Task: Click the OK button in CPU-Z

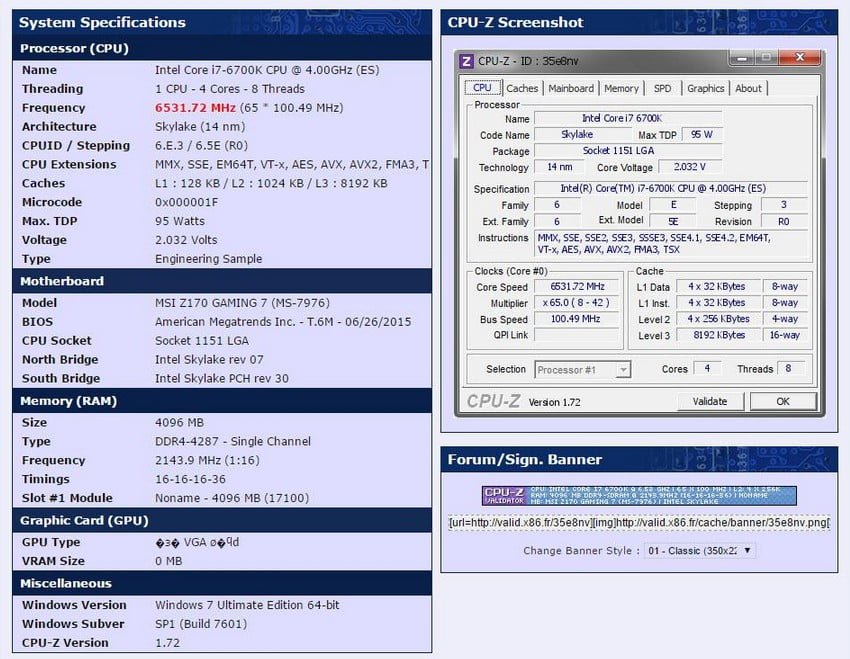Action: pyautogui.click(x=782, y=401)
